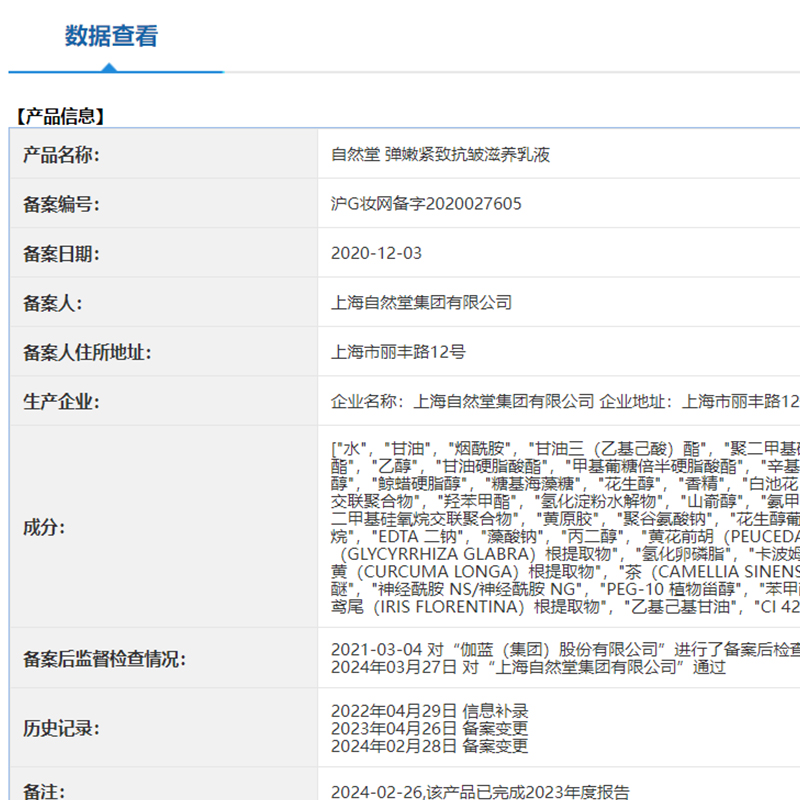Click the filing date 2020-12-03

(x=376, y=253)
